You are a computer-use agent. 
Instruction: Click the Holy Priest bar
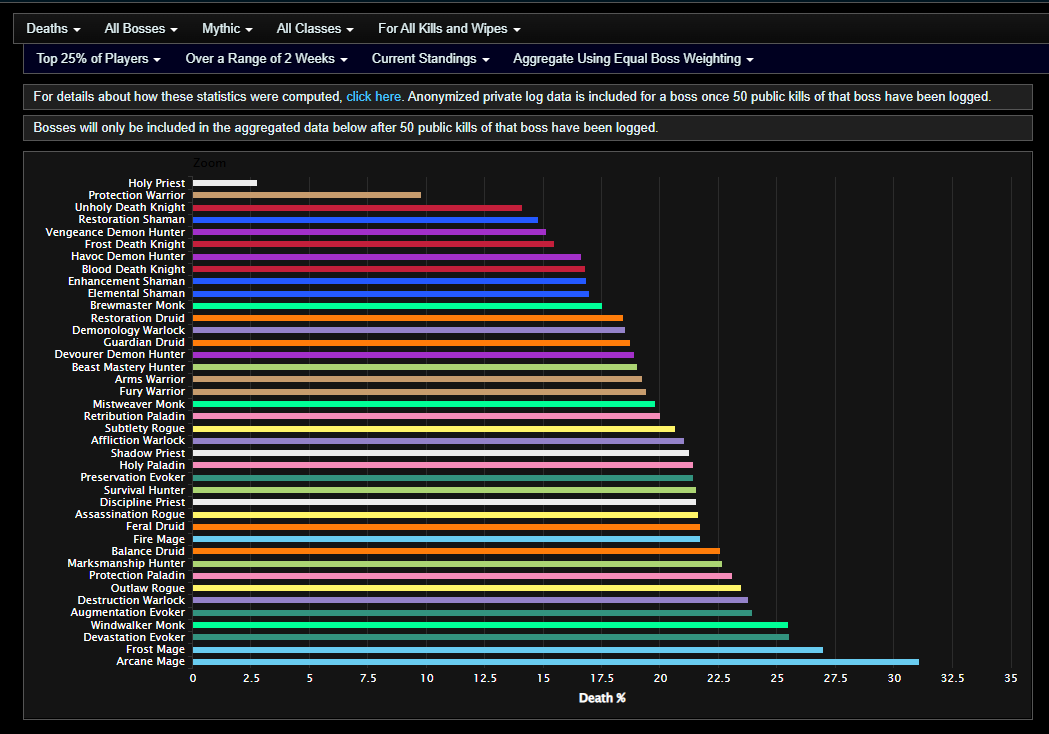click(225, 183)
